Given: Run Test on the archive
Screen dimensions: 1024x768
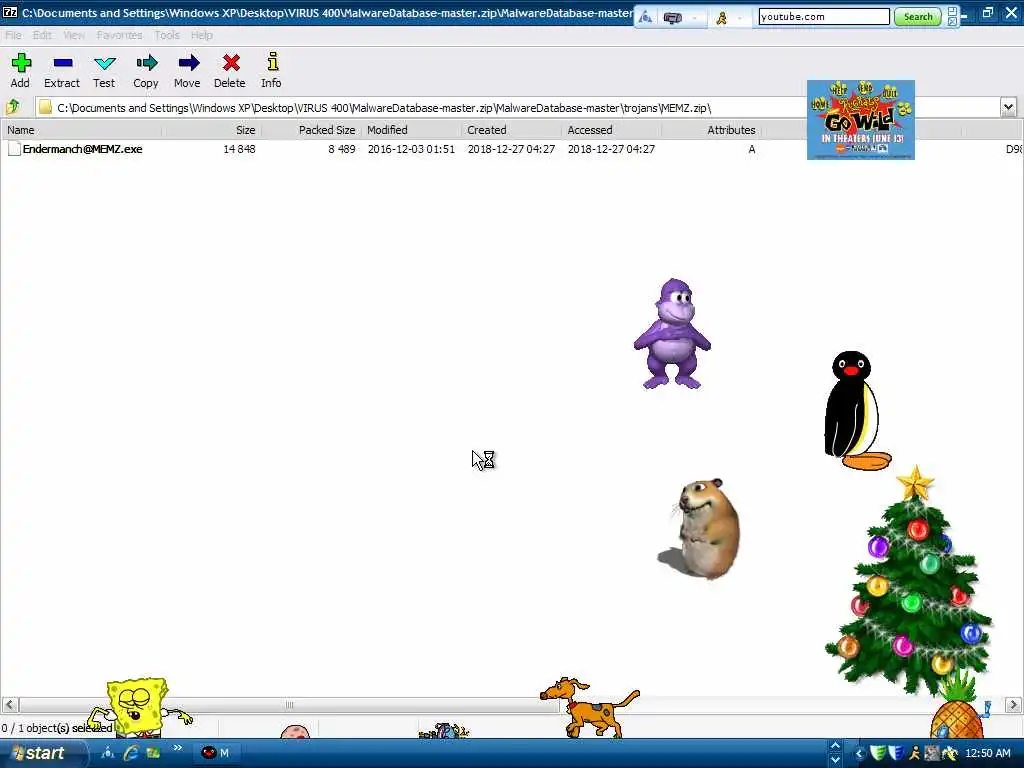Looking at the screenshot, I should click(104, 71).
